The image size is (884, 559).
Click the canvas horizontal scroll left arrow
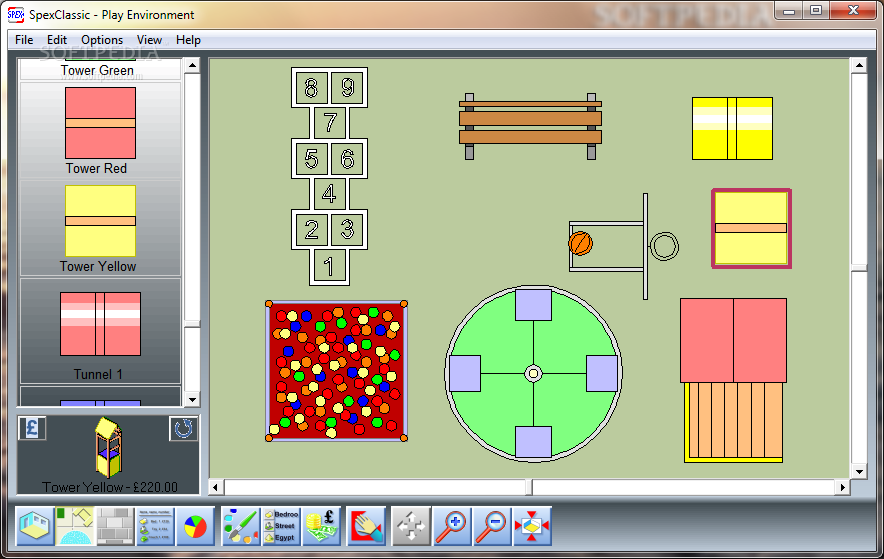(216, 487)
